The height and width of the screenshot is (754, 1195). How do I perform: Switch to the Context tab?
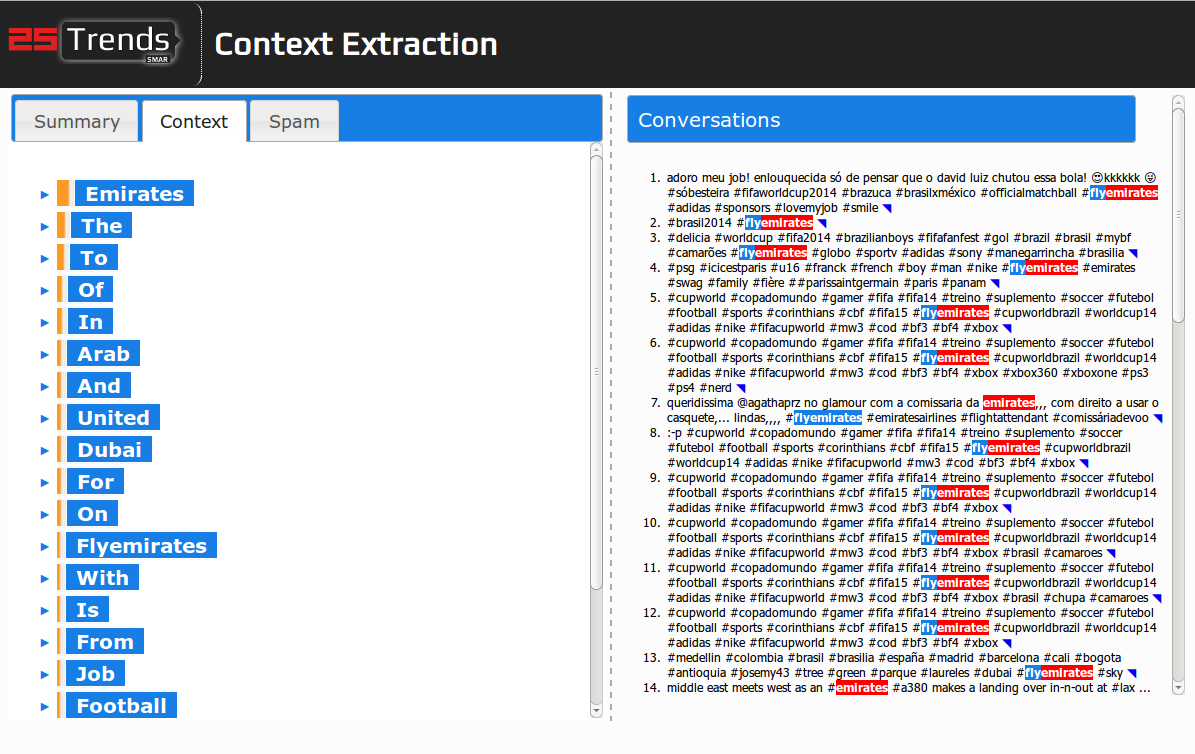pyautogui.click(x=194, y=121)
